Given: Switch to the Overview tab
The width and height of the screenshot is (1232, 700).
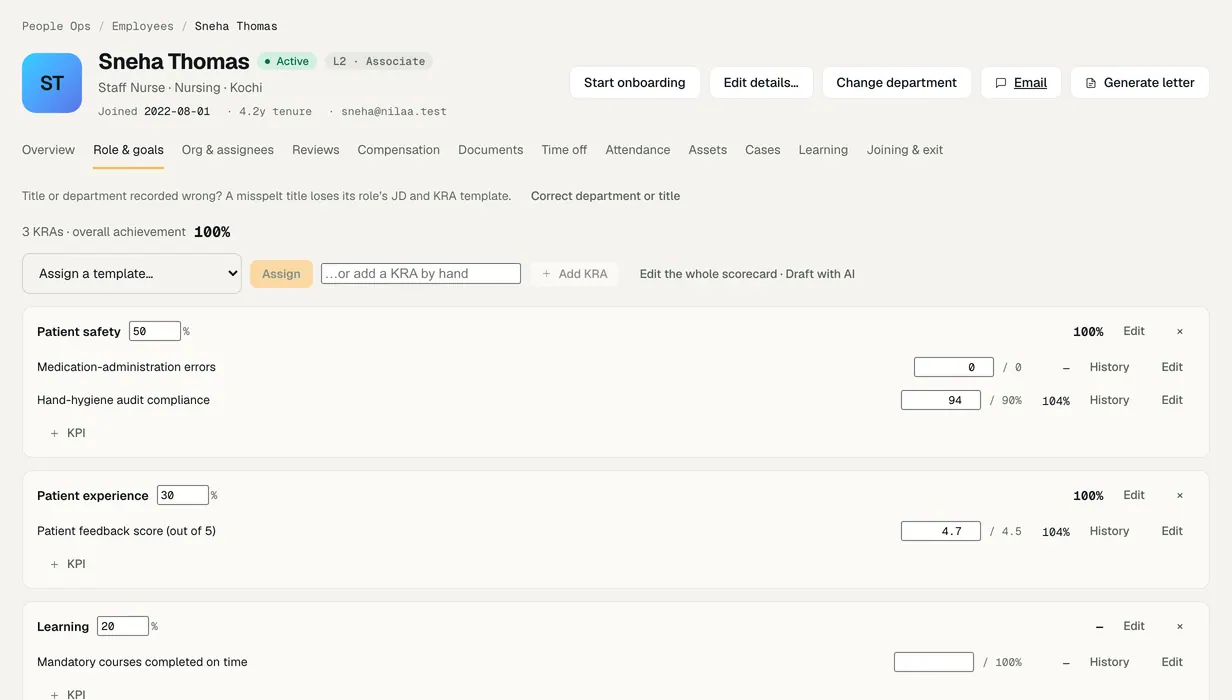Looking at the screenshot, I should click(x=48, y=150).
